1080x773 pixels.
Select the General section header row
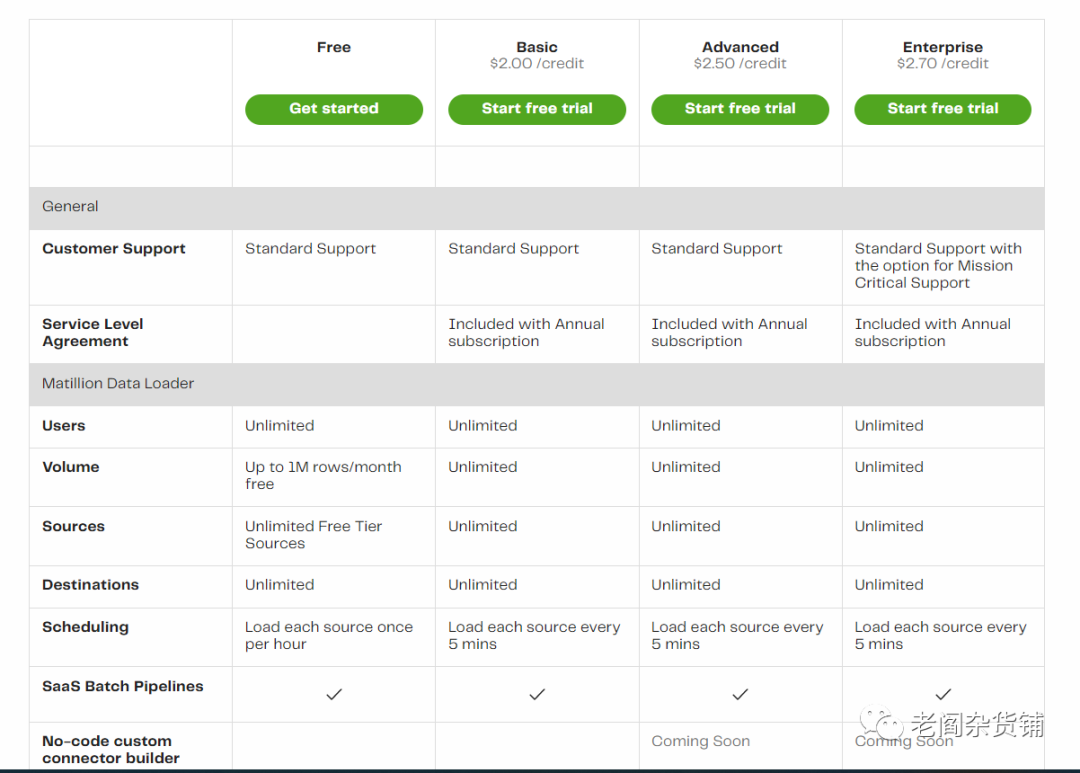pos(70,207)
